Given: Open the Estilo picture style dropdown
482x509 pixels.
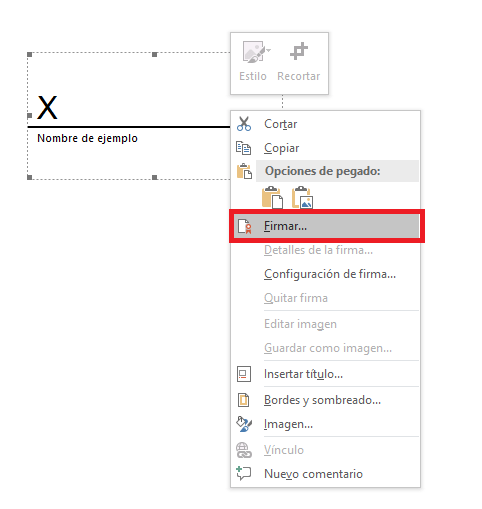Looking at the screenshot, I should coord(253,62).
